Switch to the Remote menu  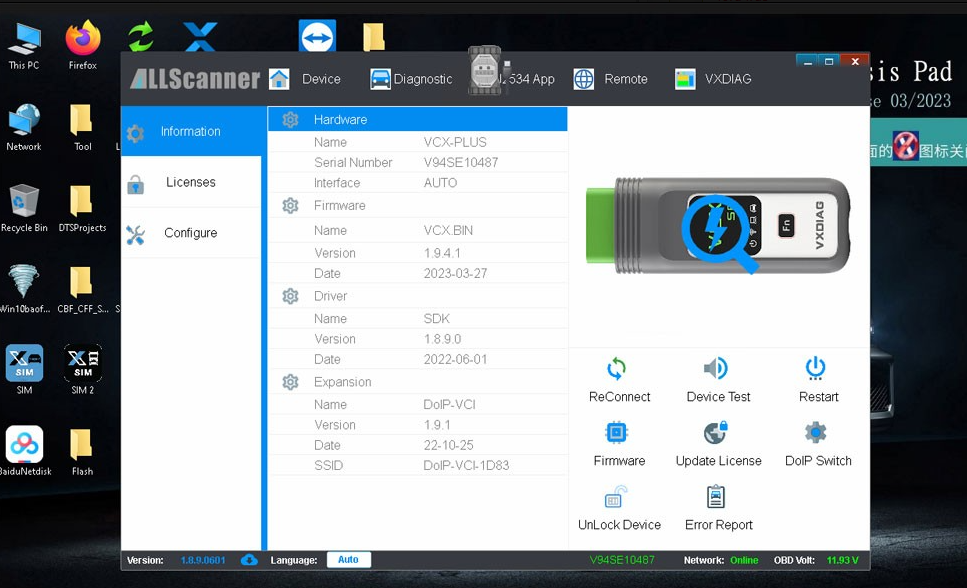[625, 79]
